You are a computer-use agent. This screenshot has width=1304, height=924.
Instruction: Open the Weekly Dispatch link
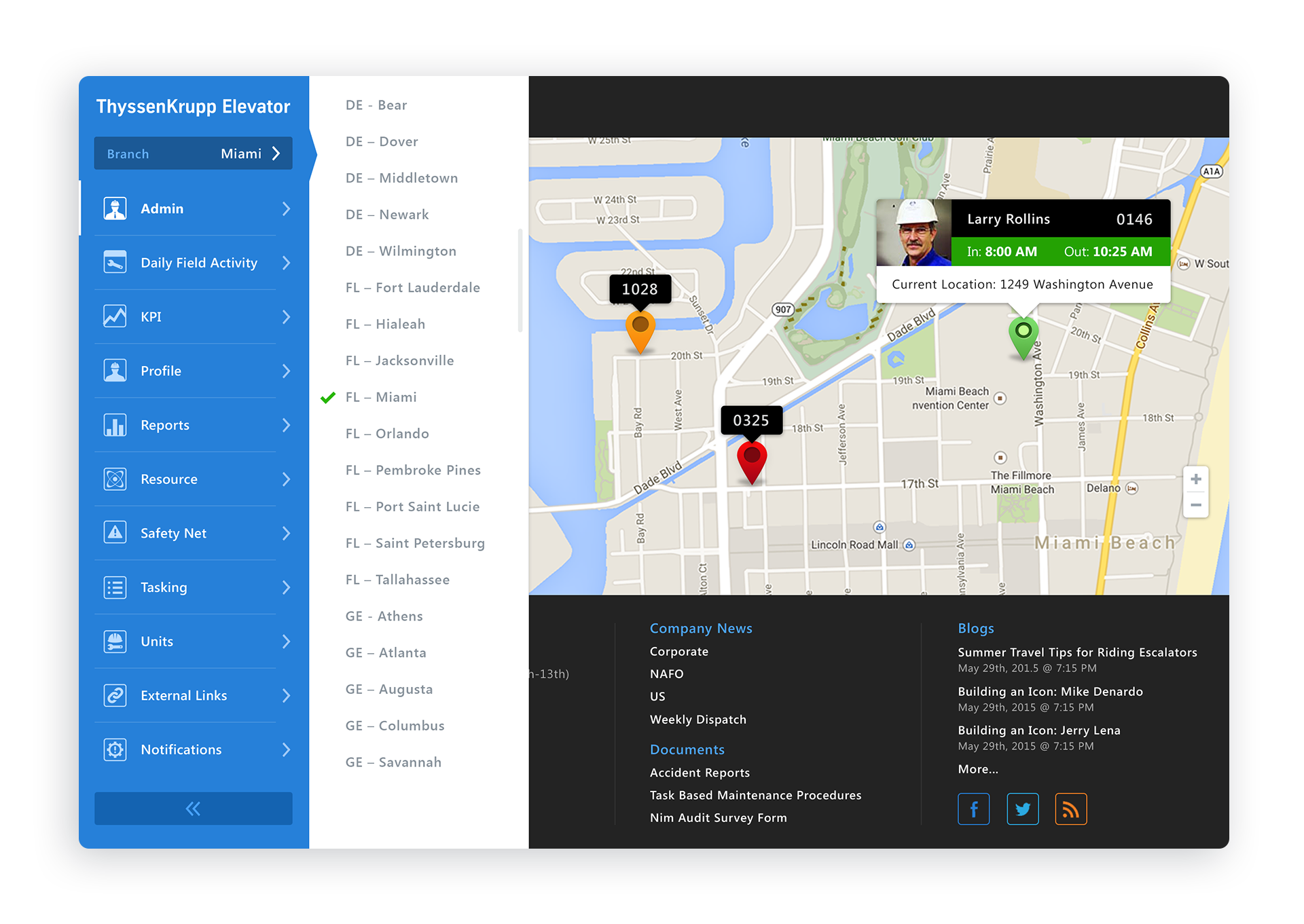point(698,720)
